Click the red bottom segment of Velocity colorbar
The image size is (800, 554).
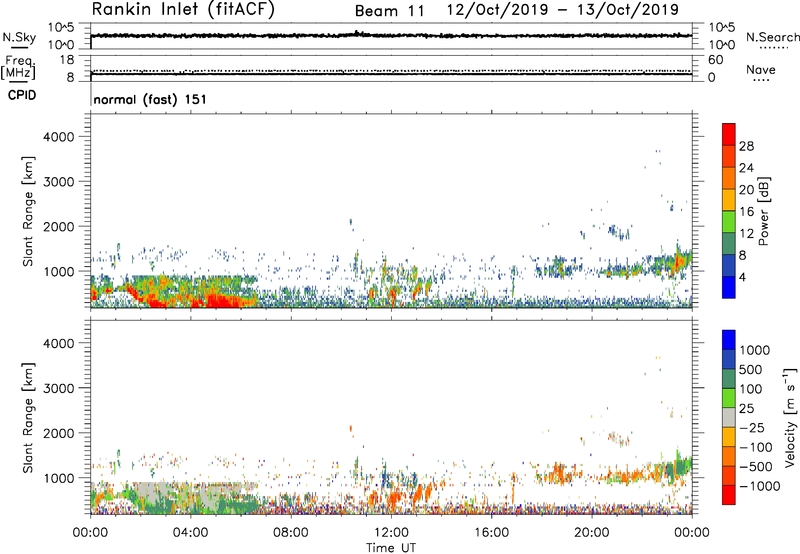click(729, 495)
